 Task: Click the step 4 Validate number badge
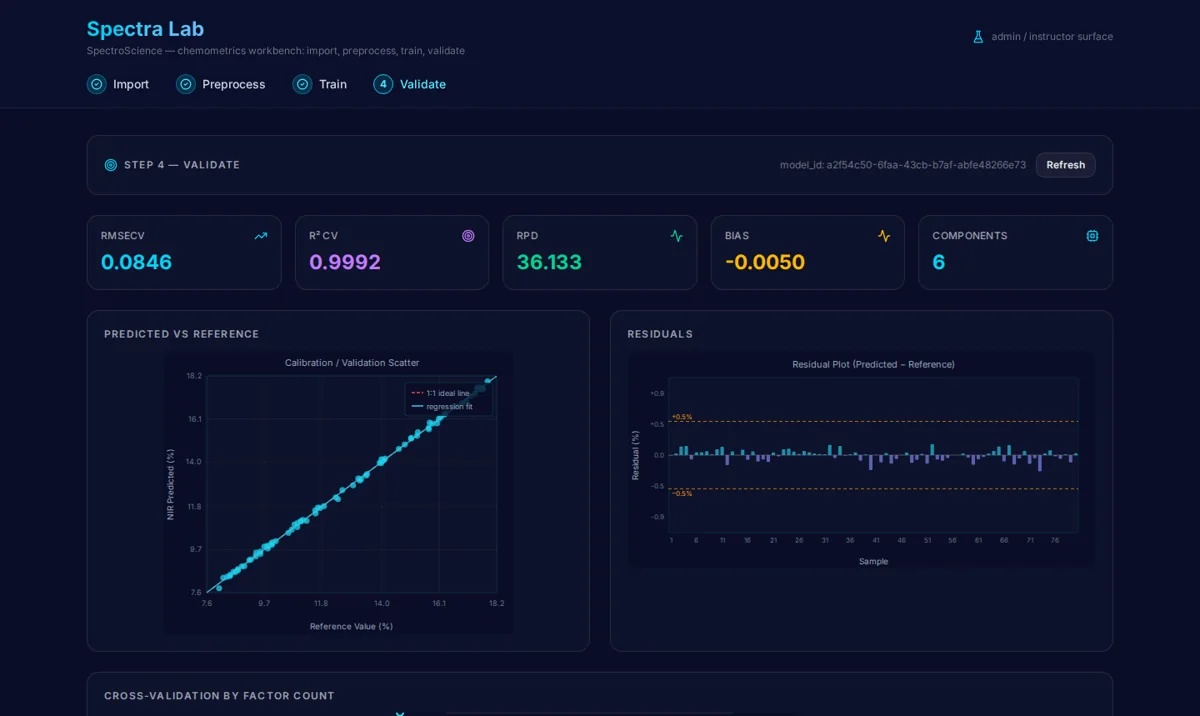pos(383,84)
